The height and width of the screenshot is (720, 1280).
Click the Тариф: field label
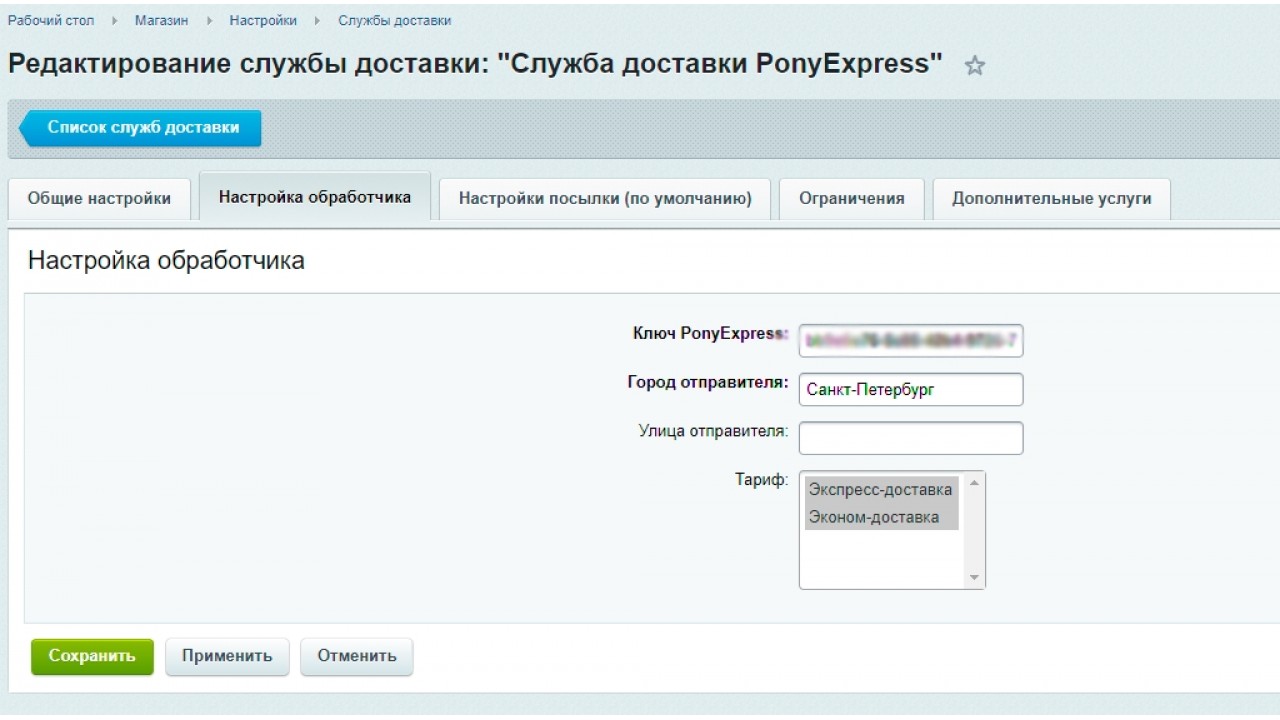click(761, 480)
